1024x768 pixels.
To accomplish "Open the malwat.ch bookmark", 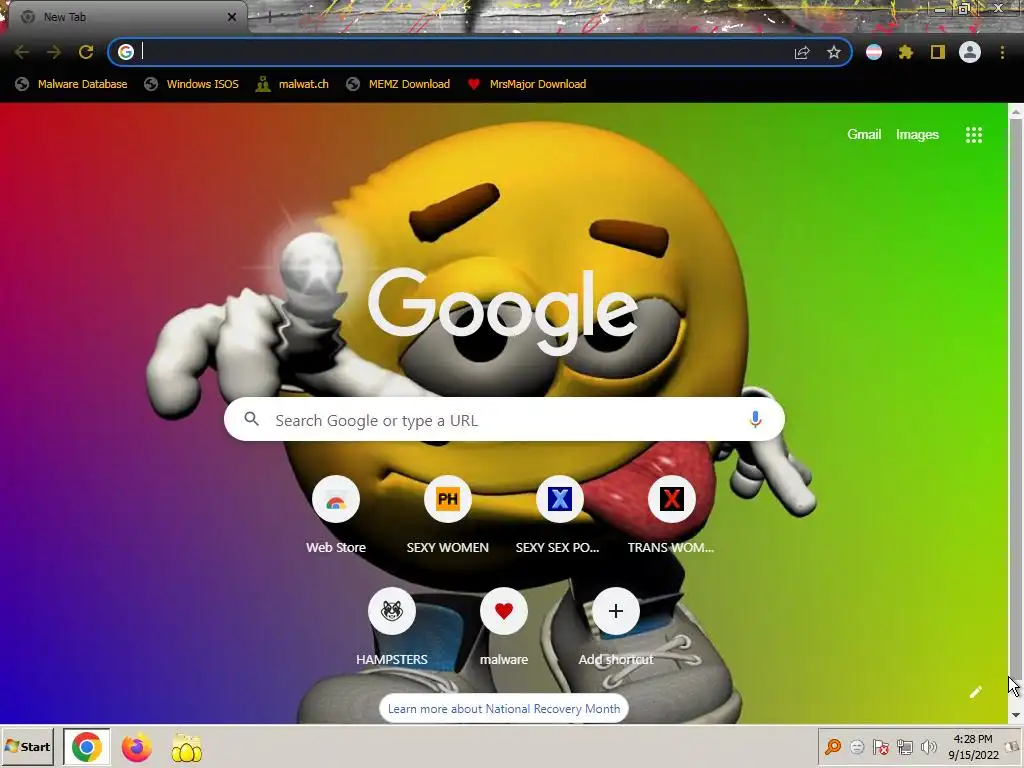I will 292,84.
